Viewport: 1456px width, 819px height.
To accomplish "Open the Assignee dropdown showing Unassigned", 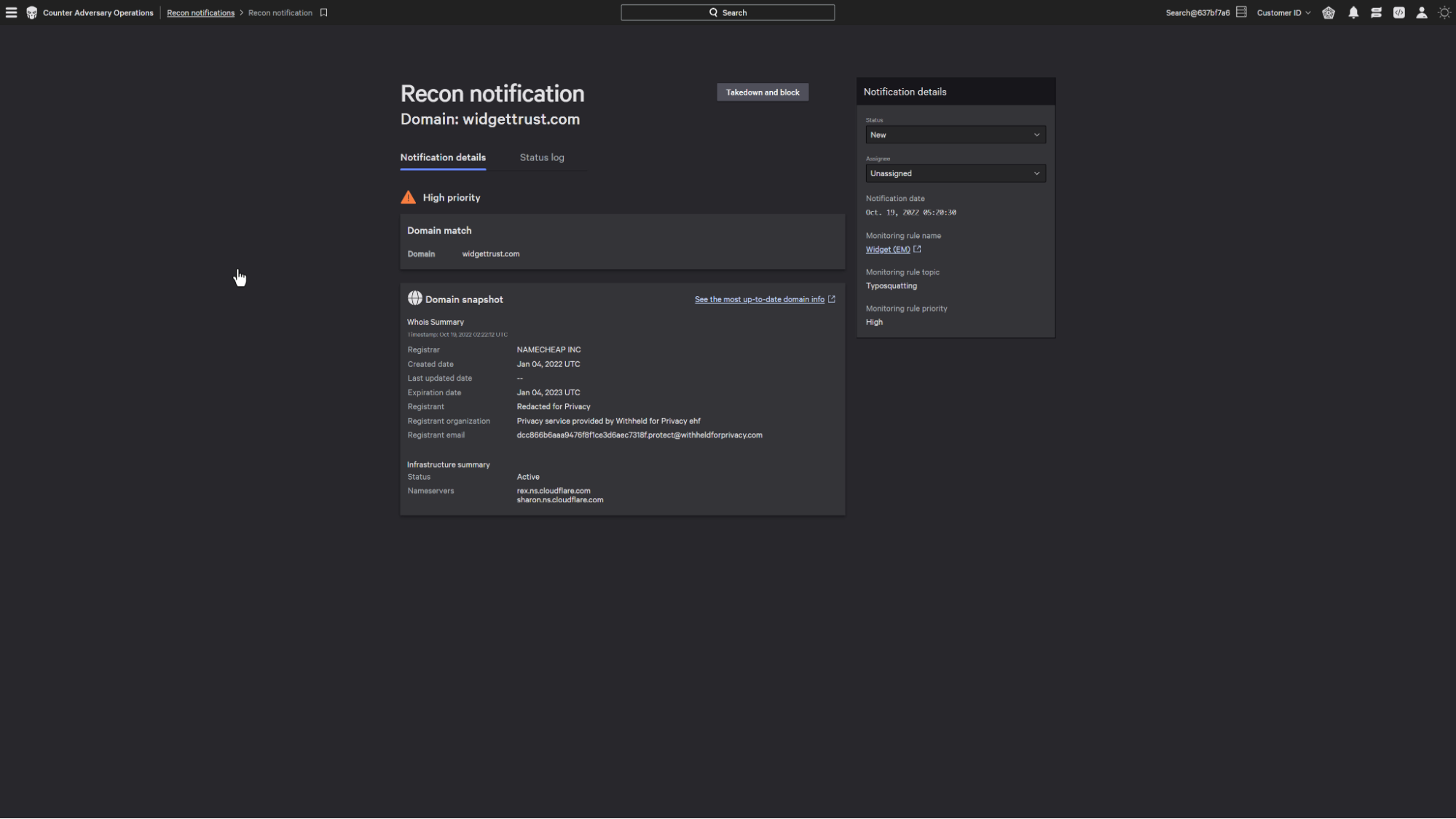I will point(955,173).
